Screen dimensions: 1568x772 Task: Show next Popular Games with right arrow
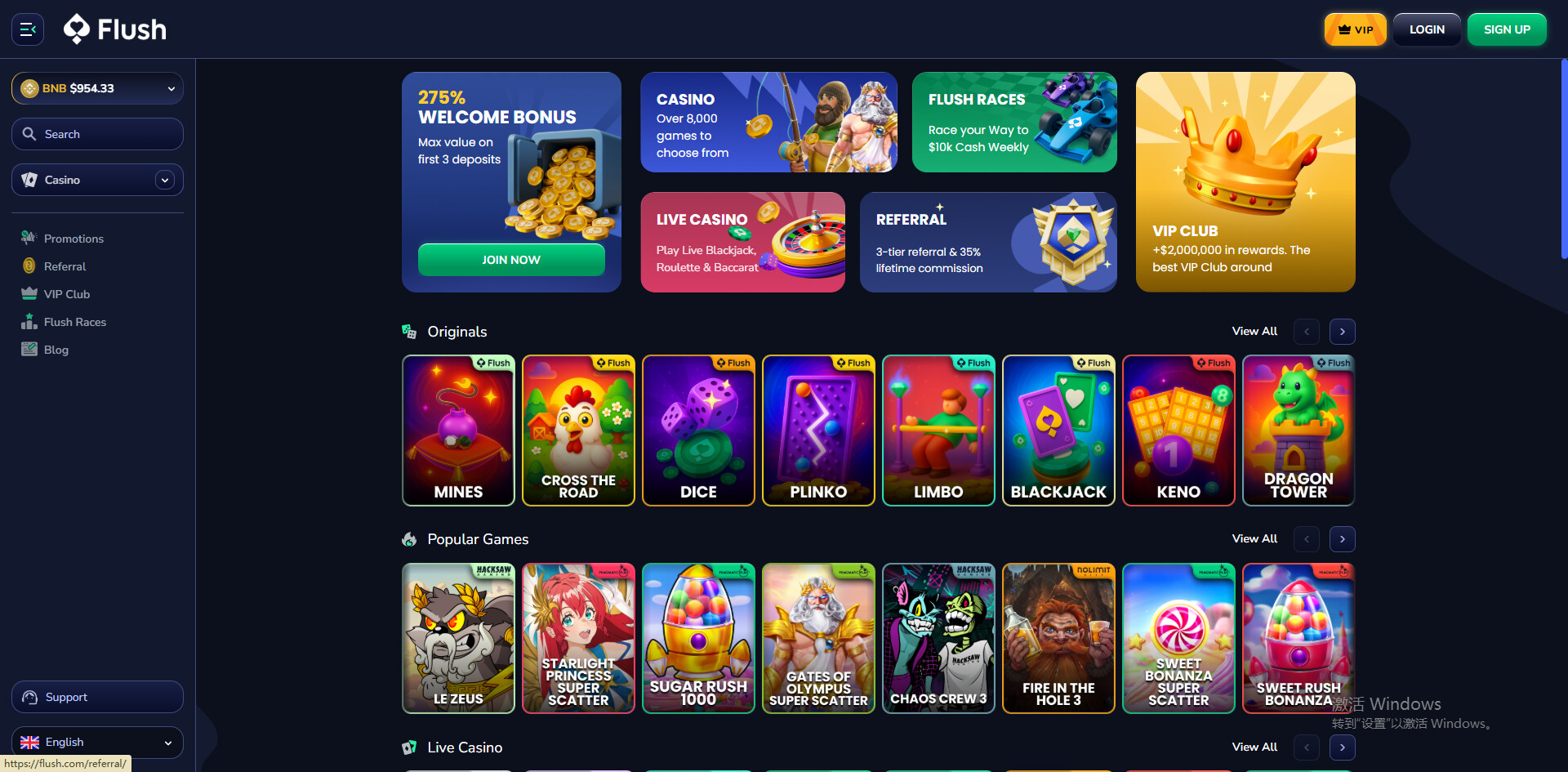click(1343, 539)
